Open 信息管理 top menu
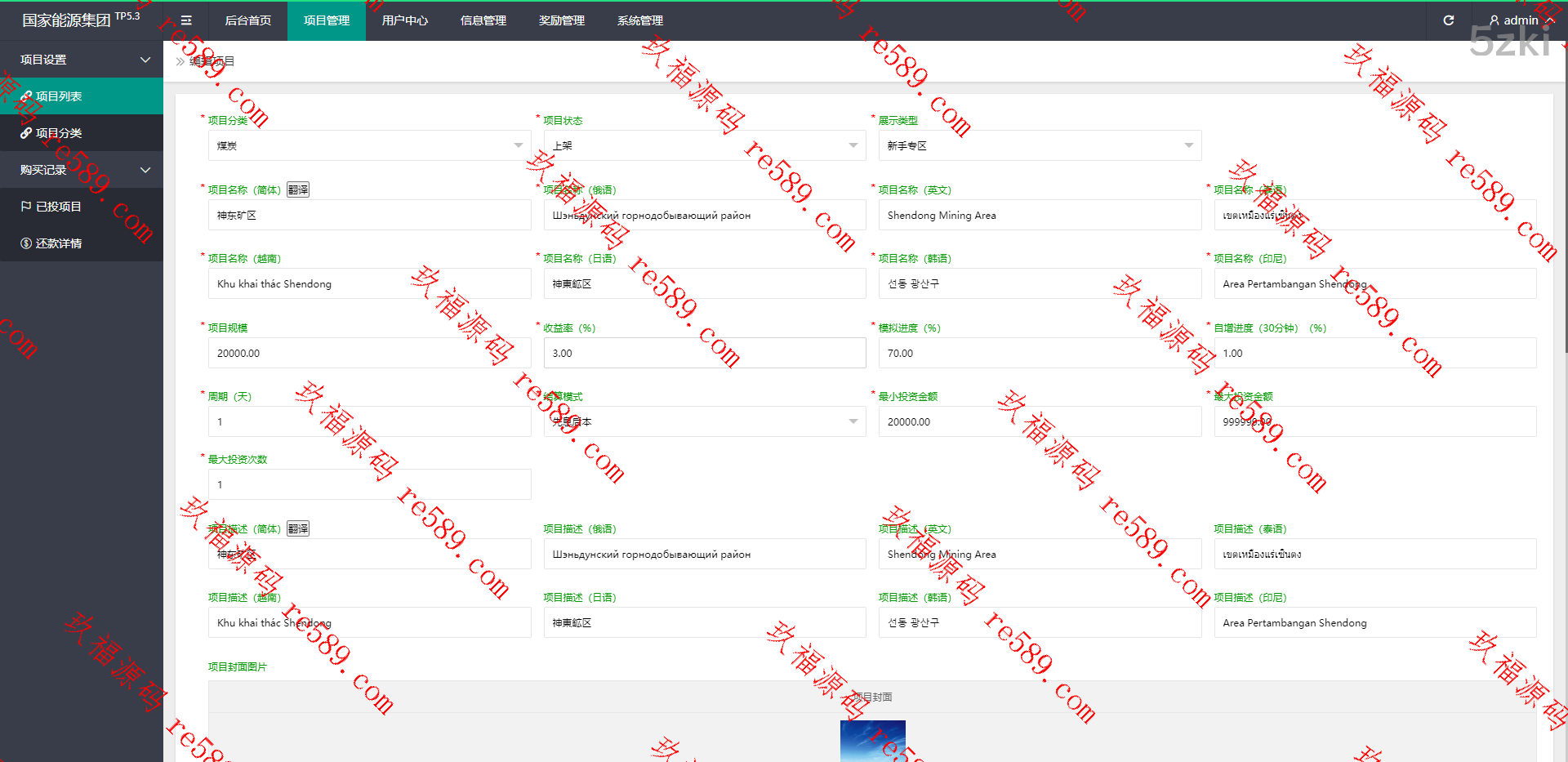 [x=483, y=20]
